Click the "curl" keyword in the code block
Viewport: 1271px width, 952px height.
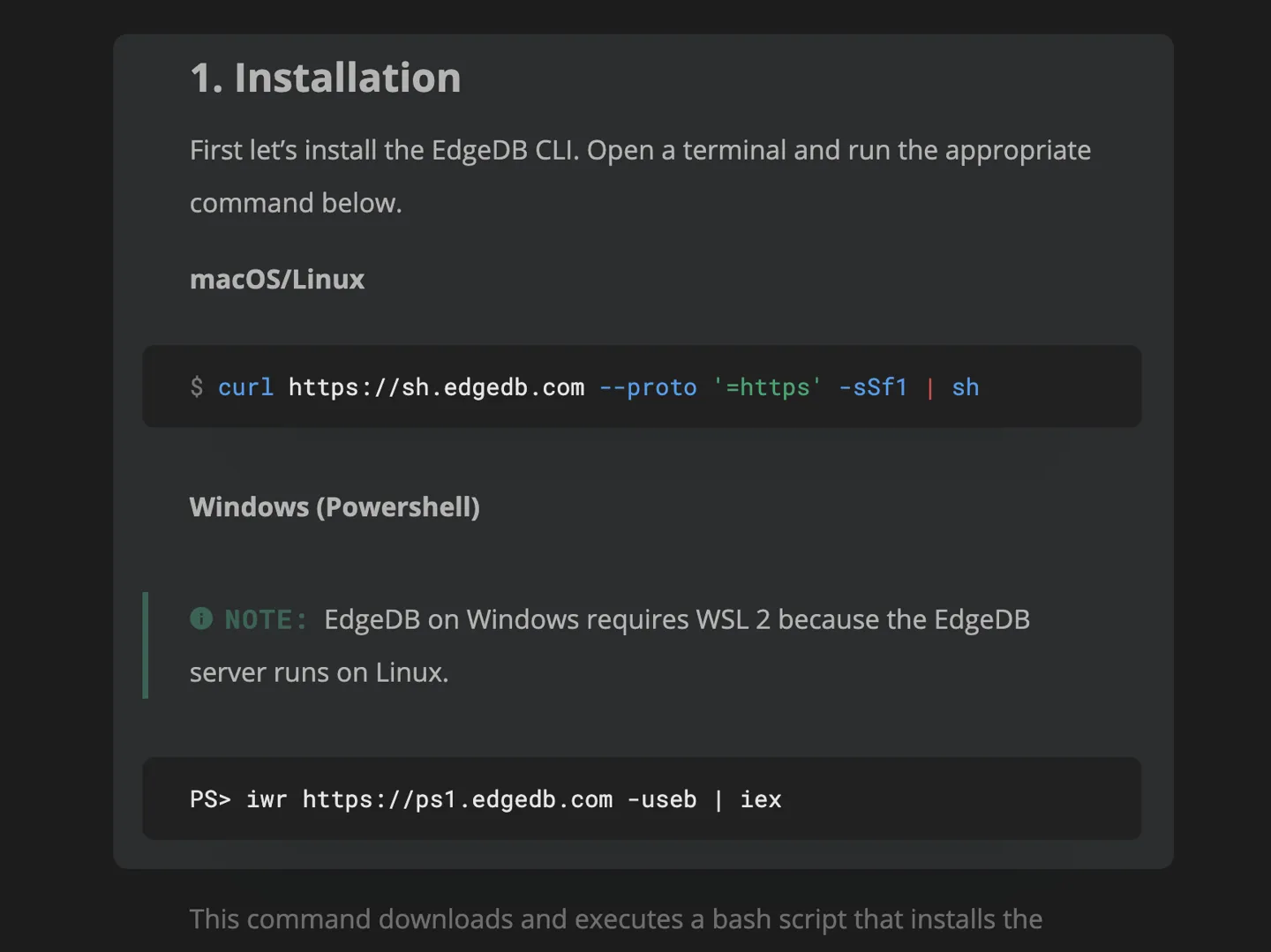[x=245, y=387]
